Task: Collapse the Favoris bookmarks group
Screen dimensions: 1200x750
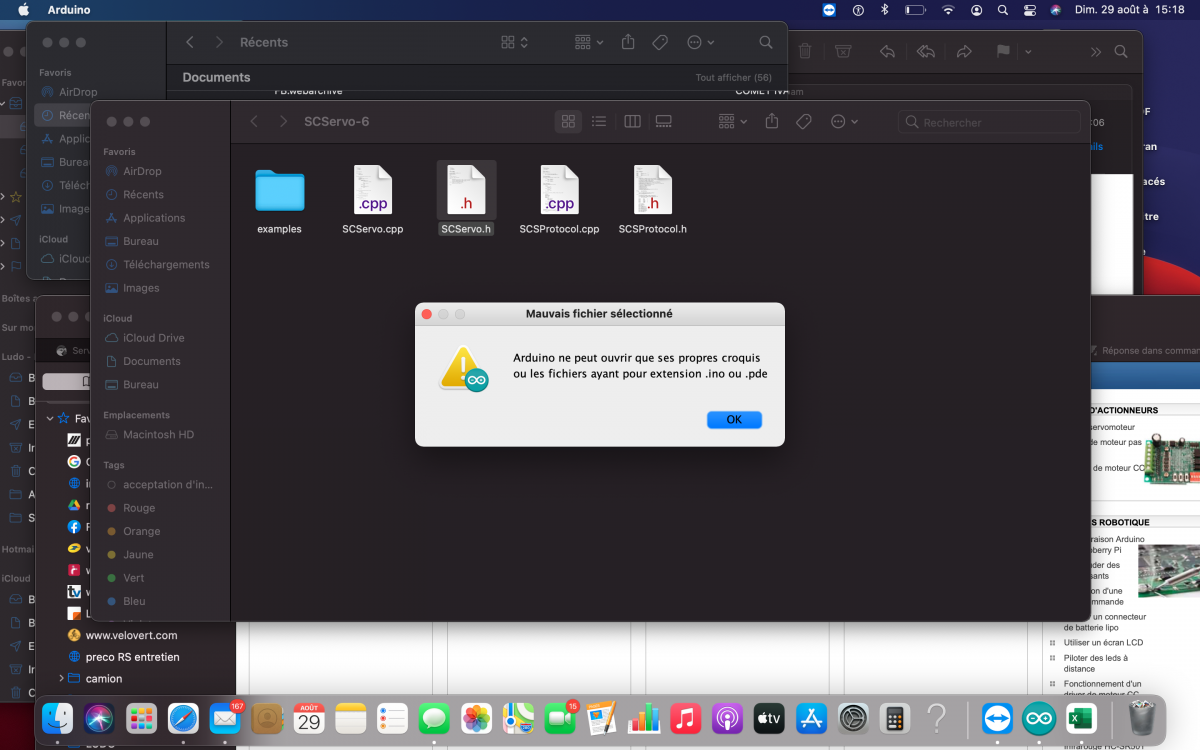Action: point(50,418)
